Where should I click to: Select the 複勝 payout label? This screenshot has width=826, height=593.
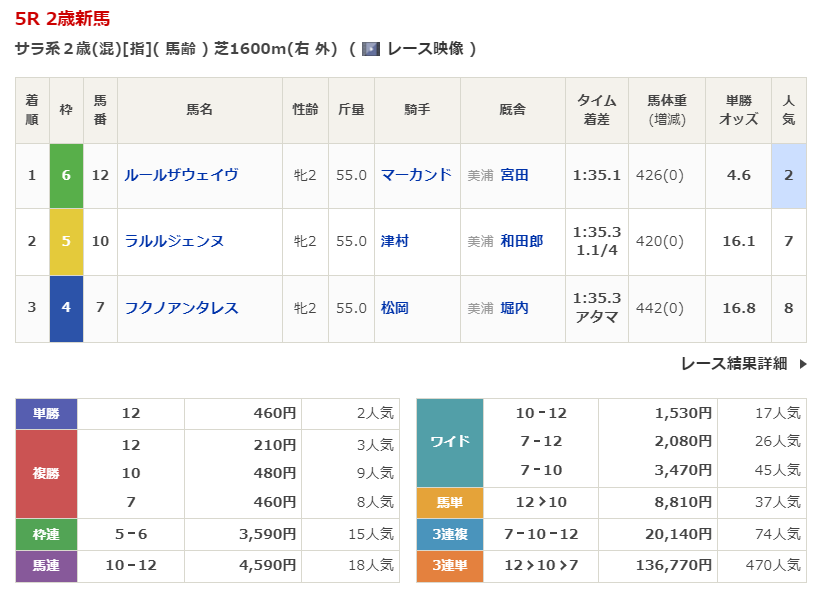(46, 473)
